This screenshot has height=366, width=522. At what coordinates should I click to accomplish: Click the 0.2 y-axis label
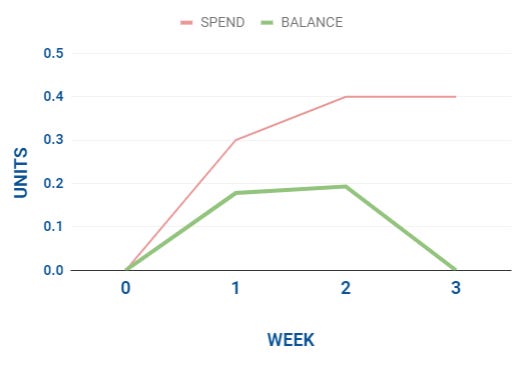(53, 183)
